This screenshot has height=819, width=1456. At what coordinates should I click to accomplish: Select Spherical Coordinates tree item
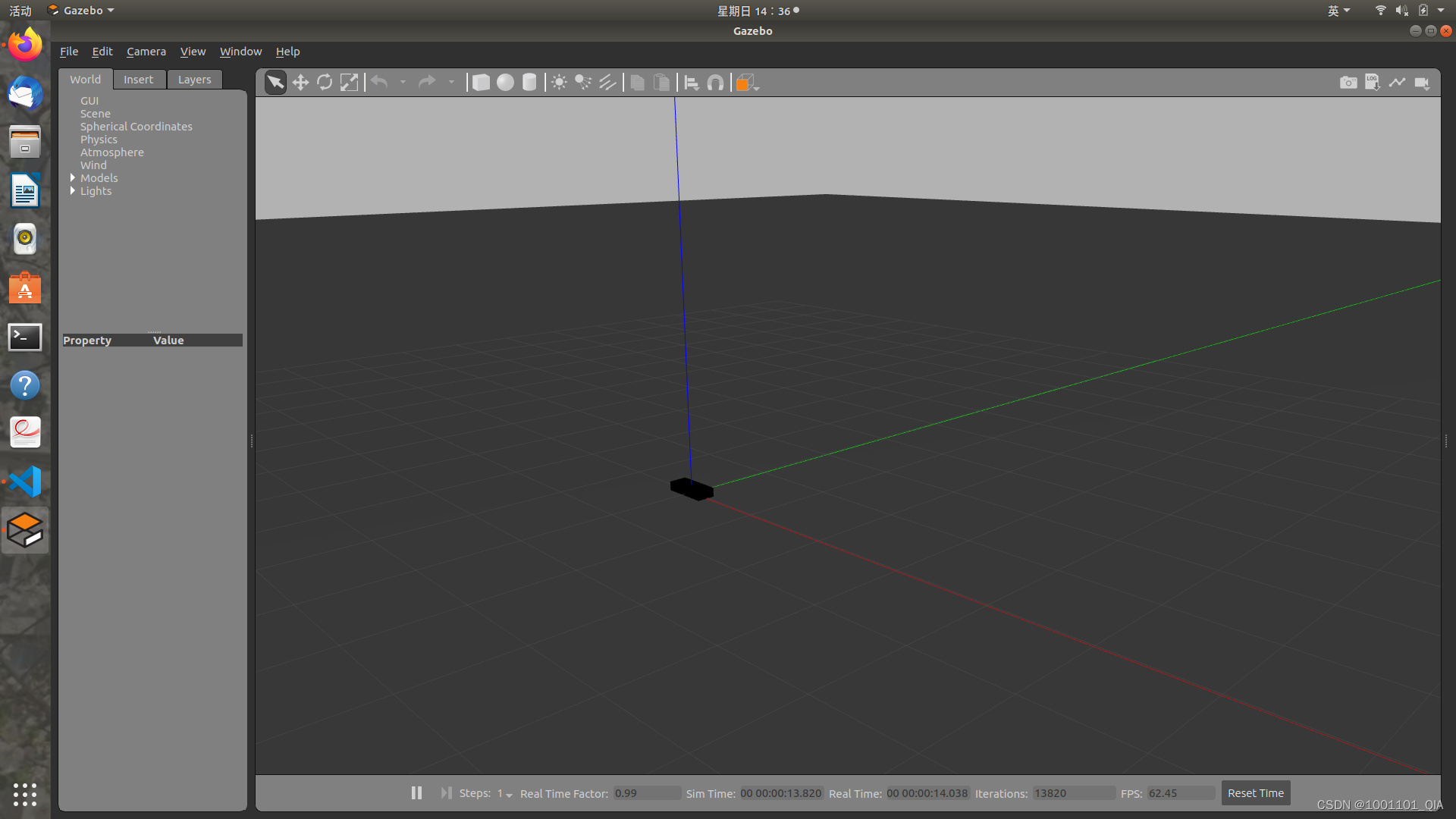(136, 127)
